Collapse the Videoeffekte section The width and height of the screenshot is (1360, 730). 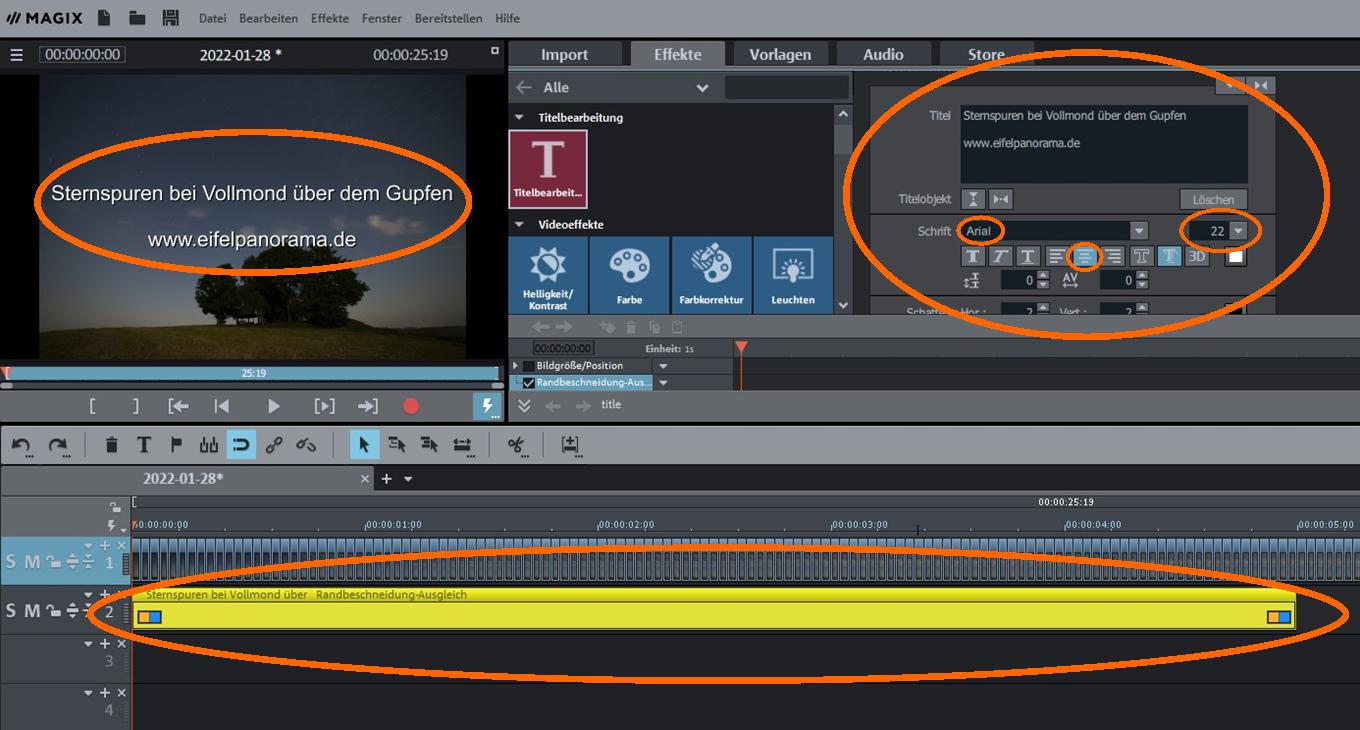518,225
